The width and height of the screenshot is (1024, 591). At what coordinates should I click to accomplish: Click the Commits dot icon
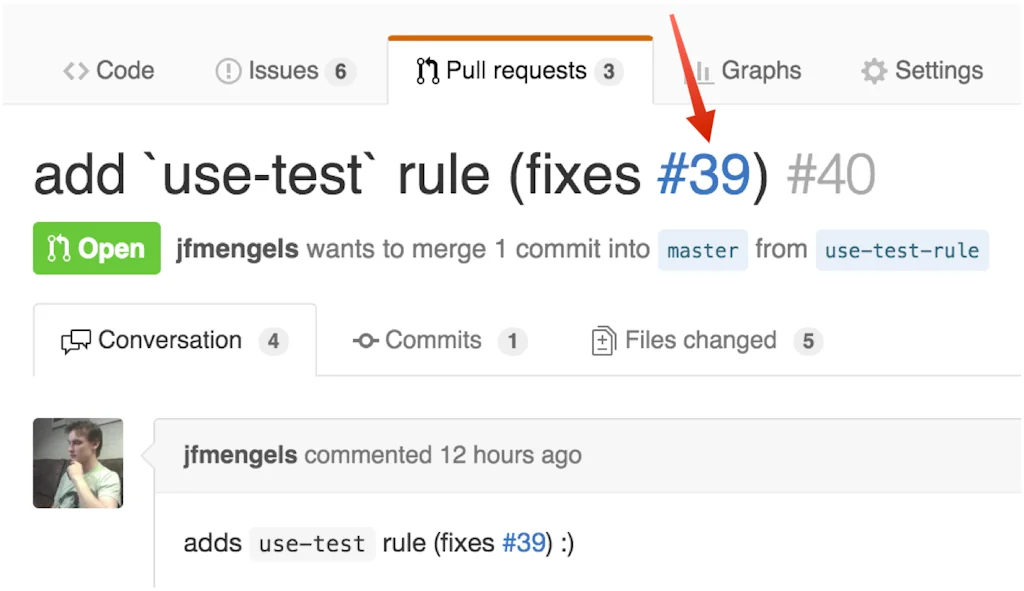(x=364, y=340)
